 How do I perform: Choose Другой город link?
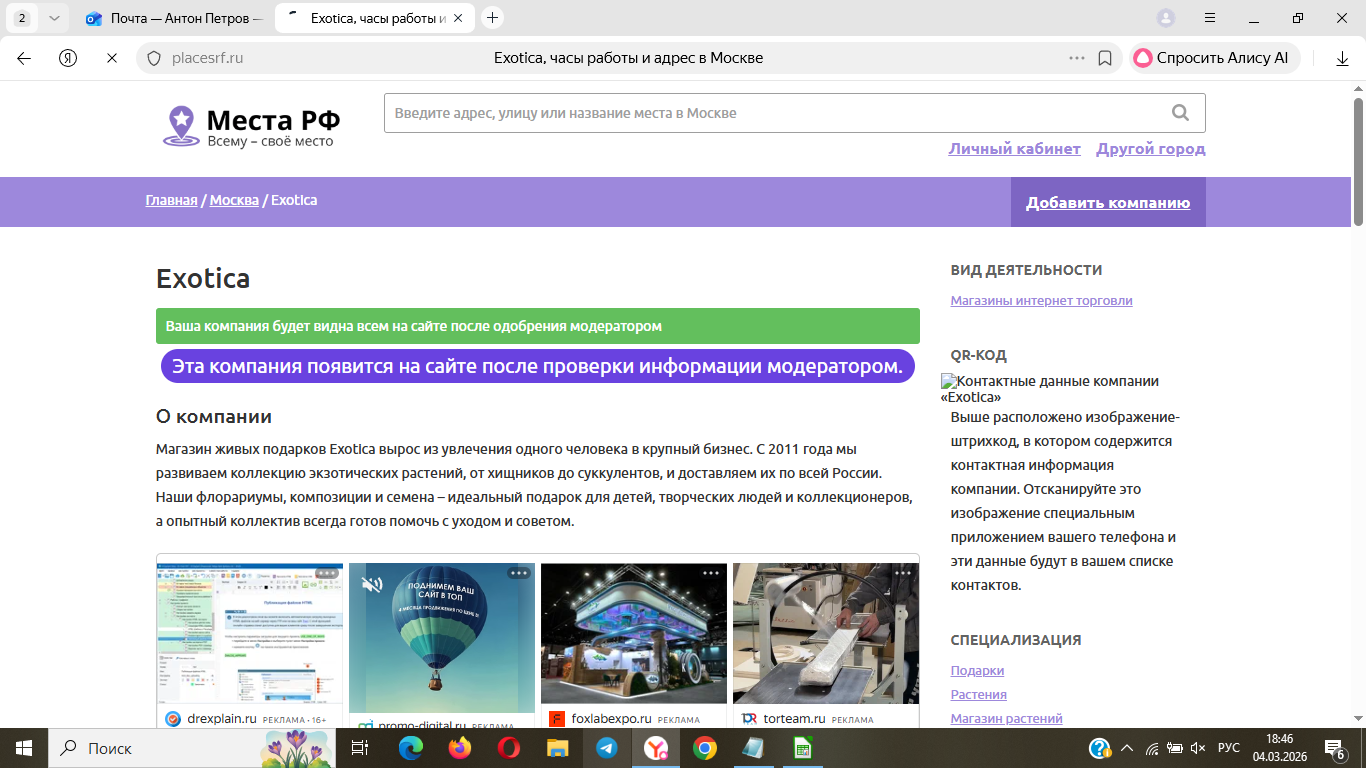(x=1151, y=149)
